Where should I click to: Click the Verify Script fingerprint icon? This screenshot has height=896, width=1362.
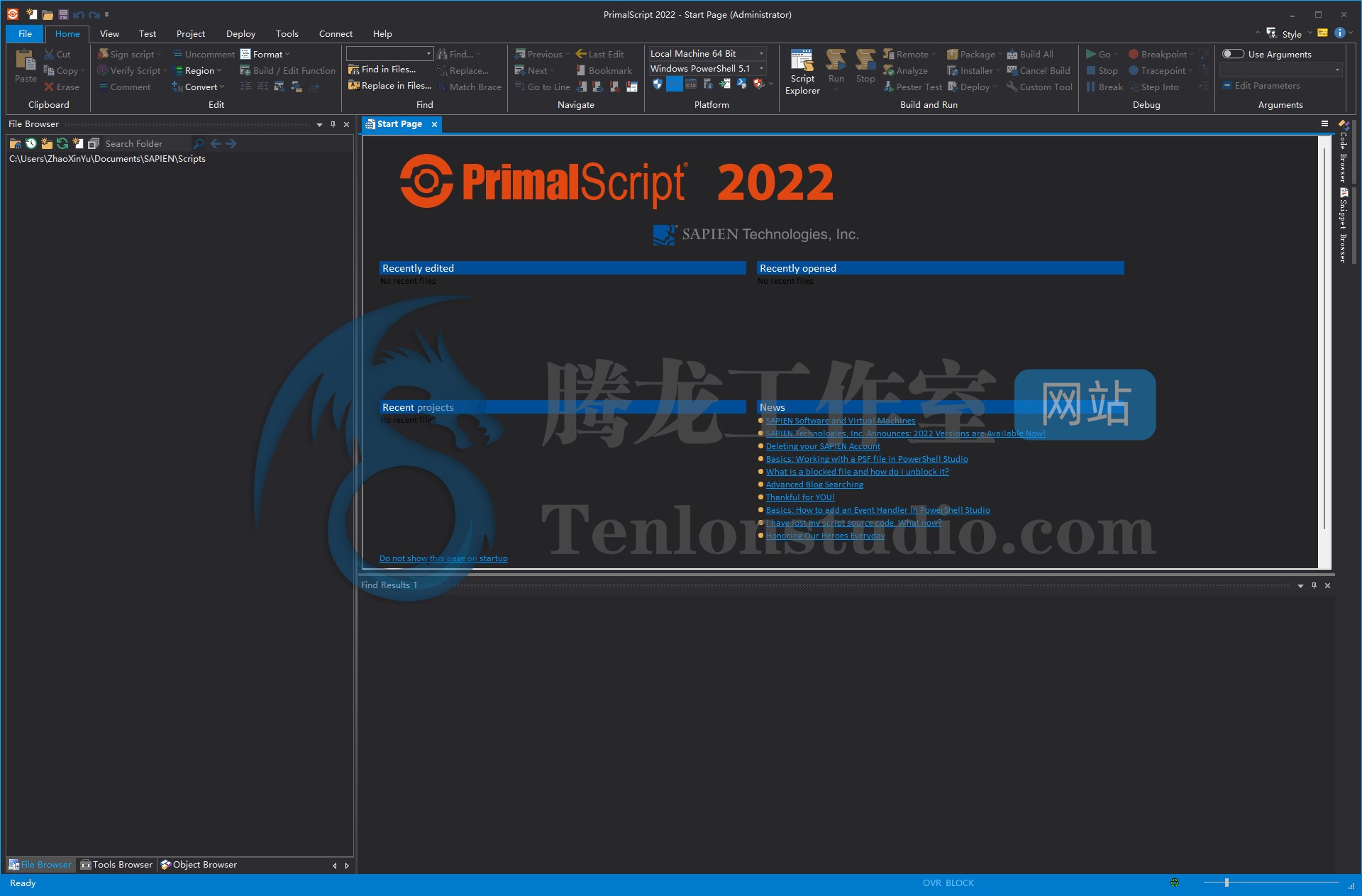tap(103, 70)
